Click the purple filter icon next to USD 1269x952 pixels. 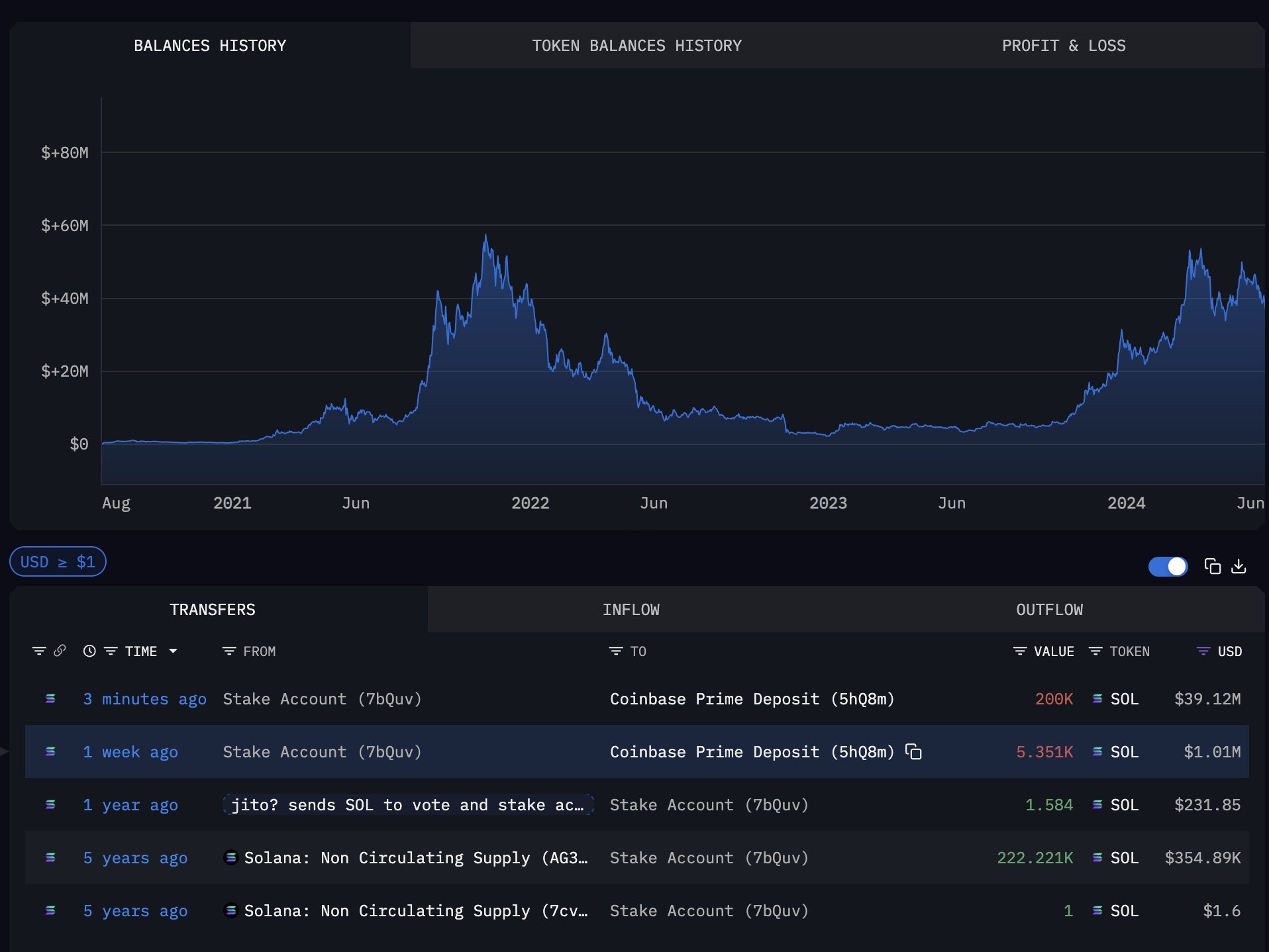[x=1203, y=651]
